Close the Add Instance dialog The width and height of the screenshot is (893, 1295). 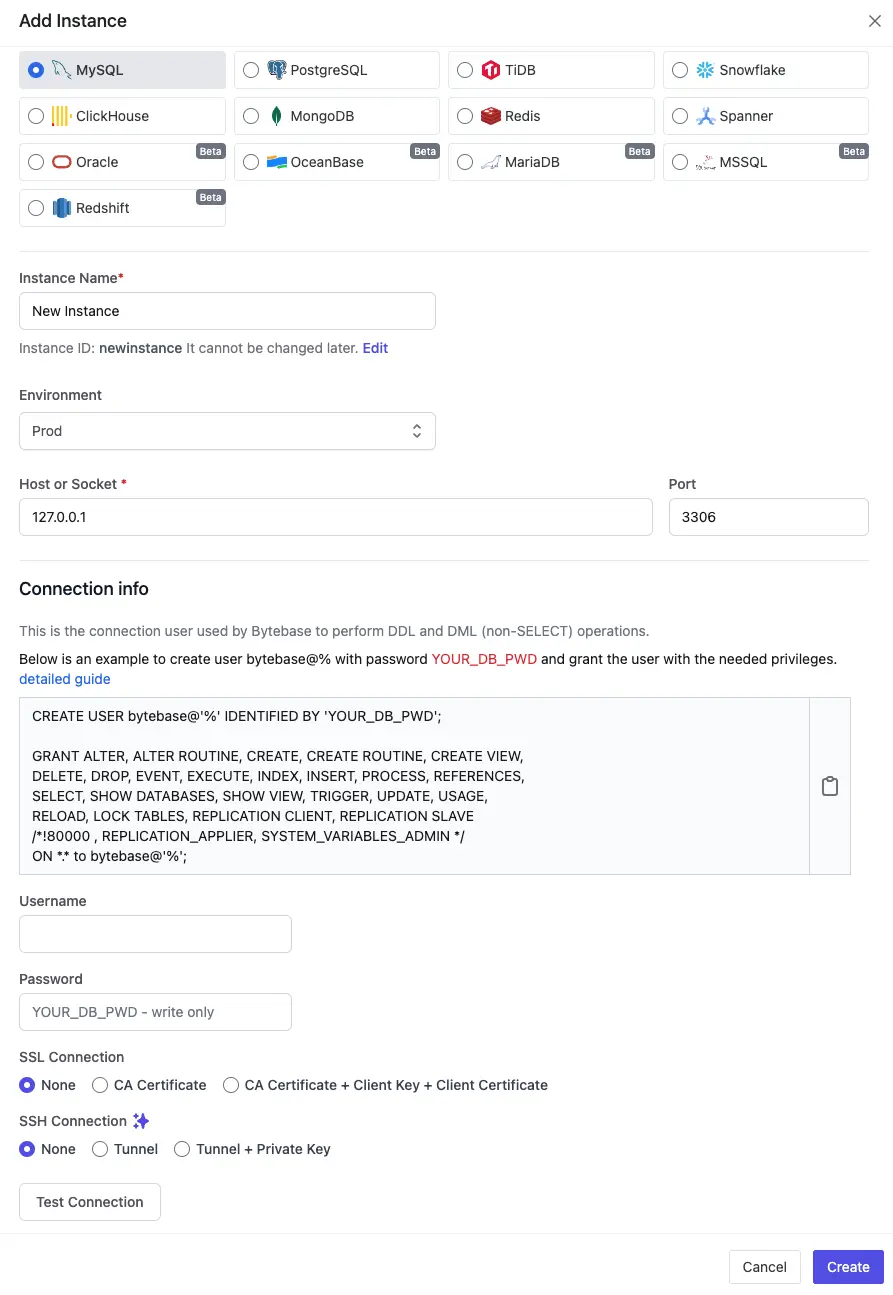tap(874, 20)
